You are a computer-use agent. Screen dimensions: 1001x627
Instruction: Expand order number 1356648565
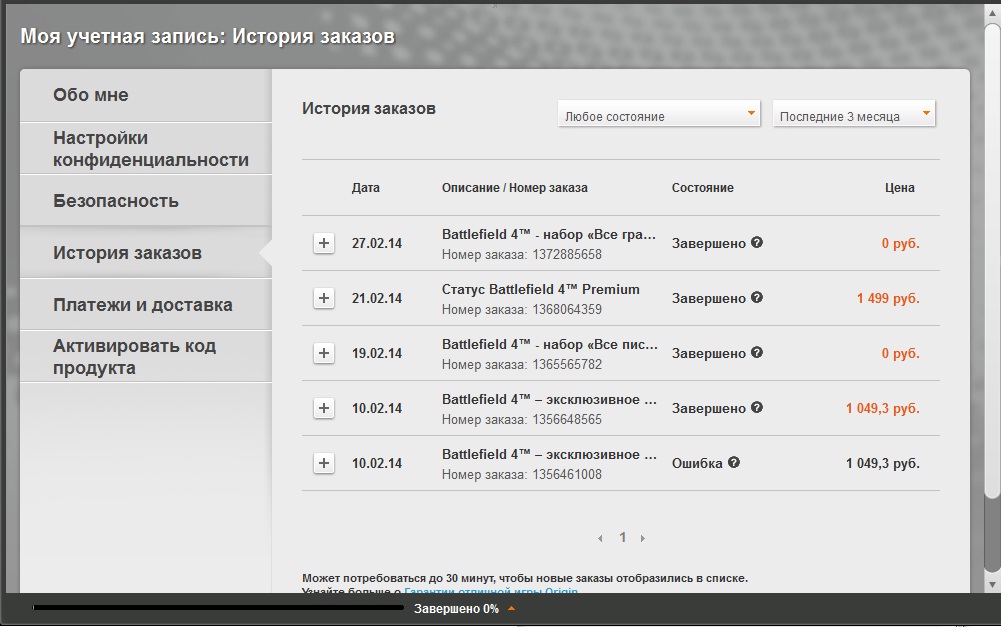pyautogui.click(x=324, y=408)
